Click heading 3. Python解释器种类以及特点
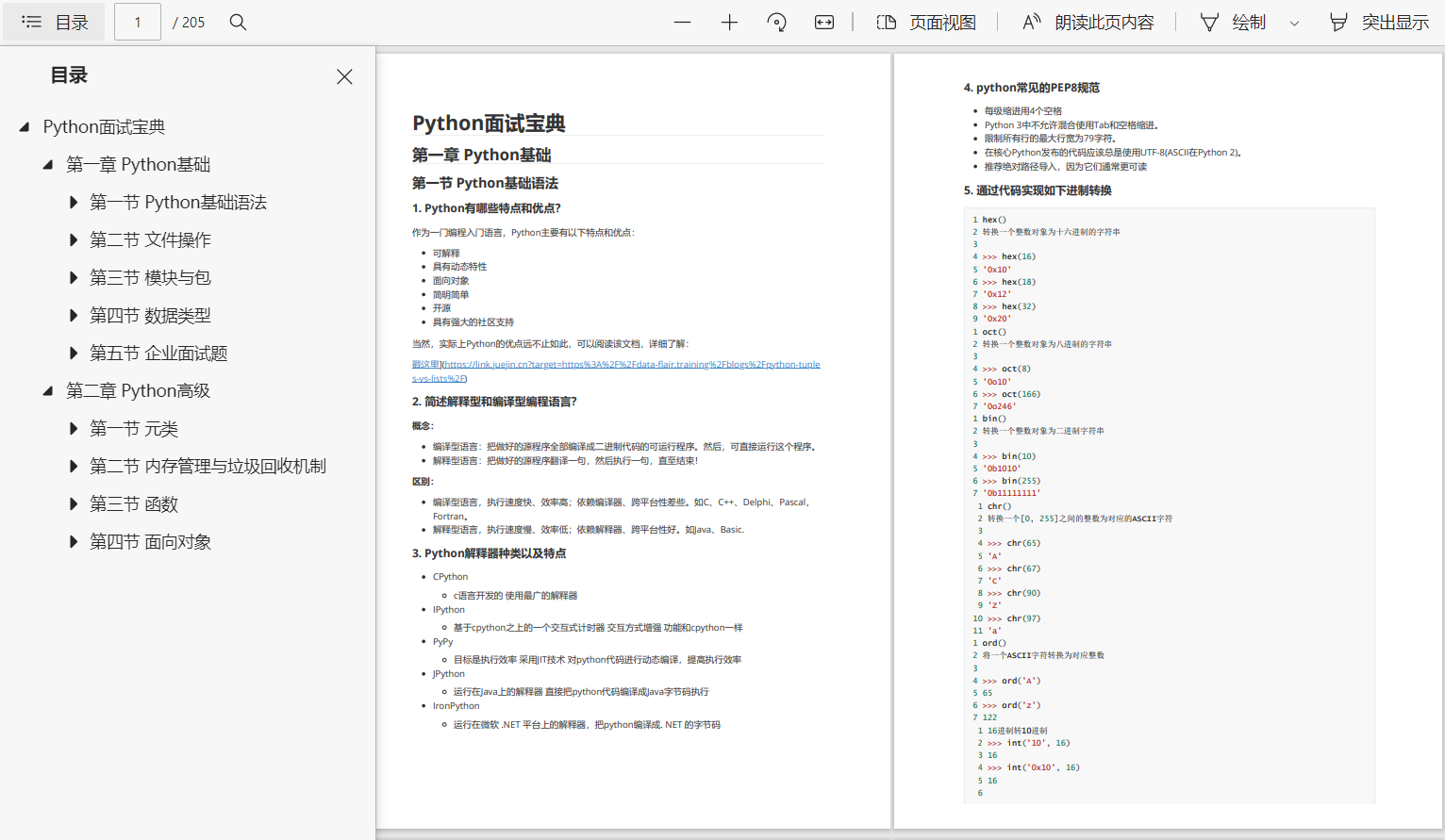The image size is (1445, 840). tap(489, 553)
